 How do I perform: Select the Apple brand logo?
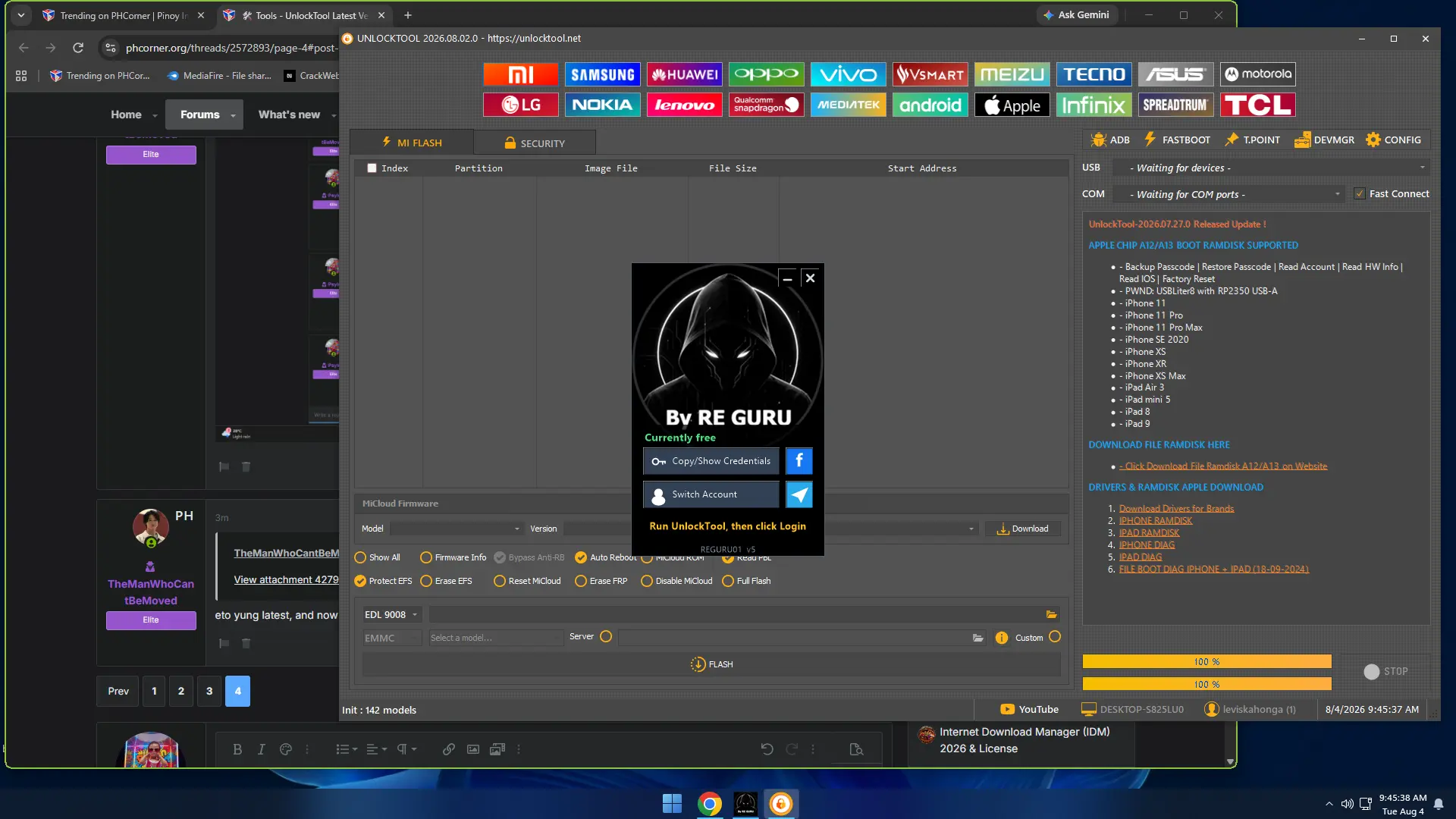(1012, 105)
